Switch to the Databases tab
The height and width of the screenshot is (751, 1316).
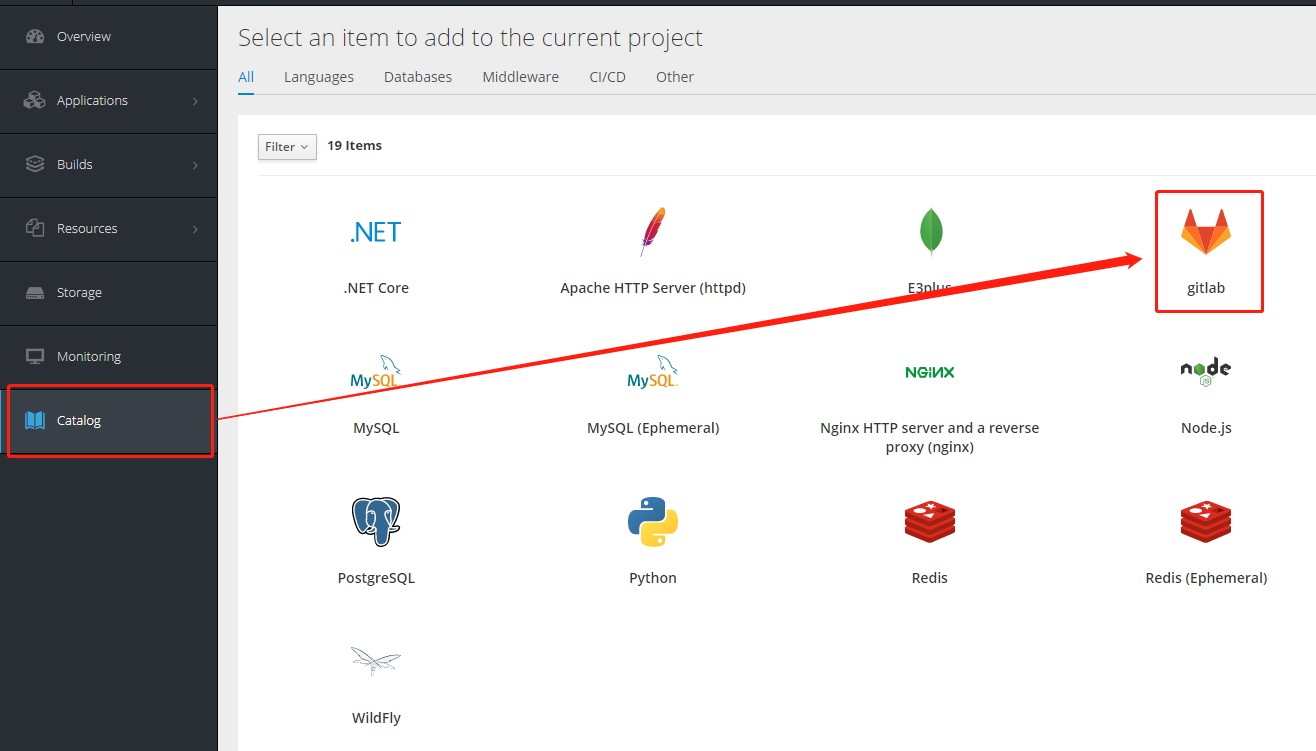pyautogui.click(x=418, y=77)
